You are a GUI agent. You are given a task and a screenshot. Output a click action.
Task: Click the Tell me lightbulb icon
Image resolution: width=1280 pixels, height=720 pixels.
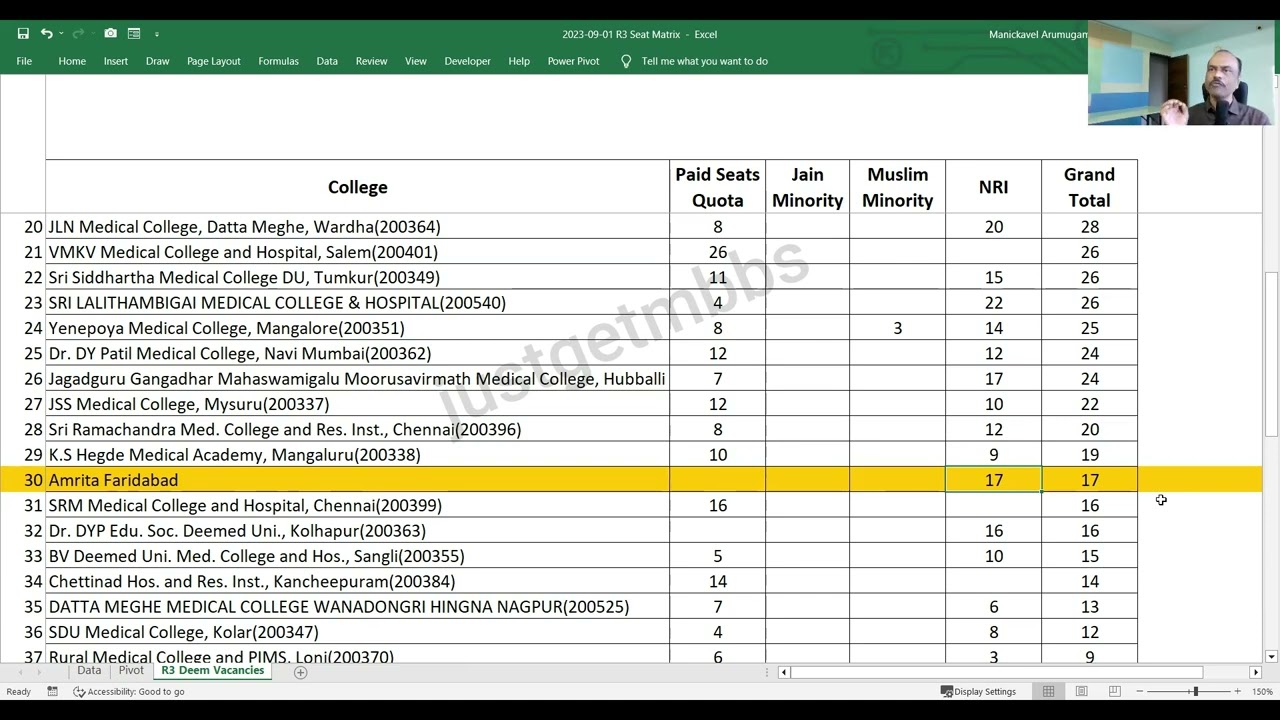click(x=626, y=61)
